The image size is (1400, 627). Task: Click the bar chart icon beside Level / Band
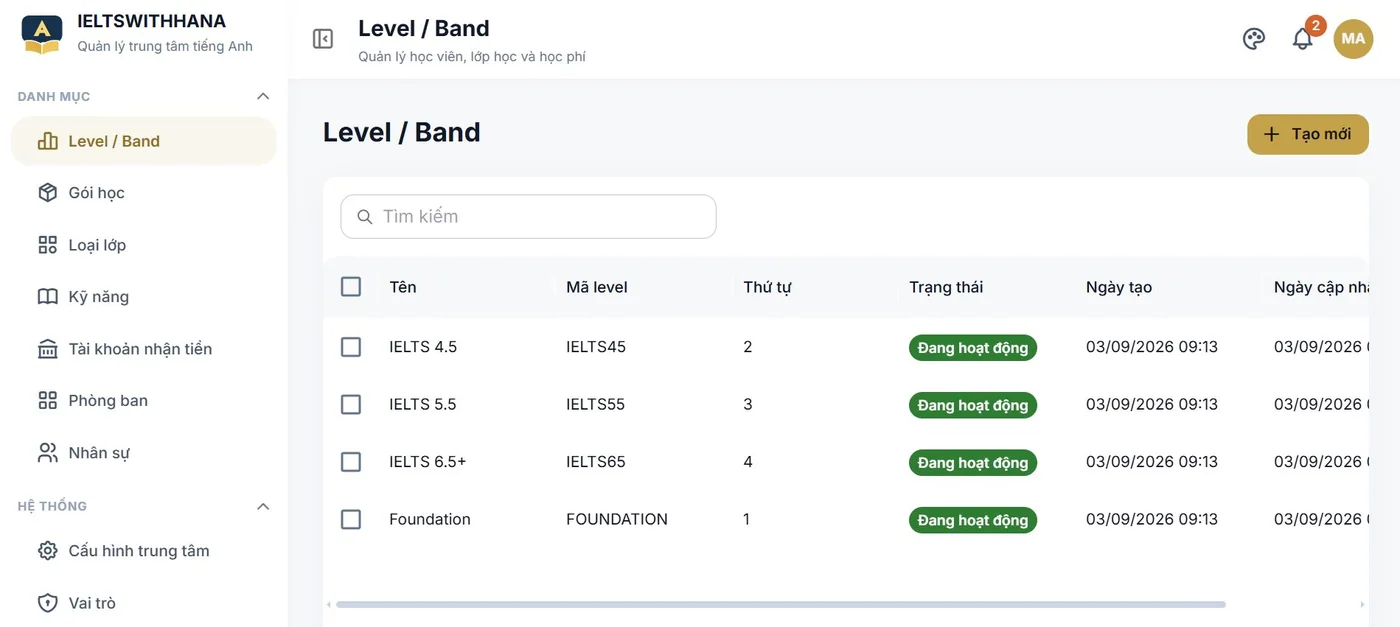pos(47,141)
